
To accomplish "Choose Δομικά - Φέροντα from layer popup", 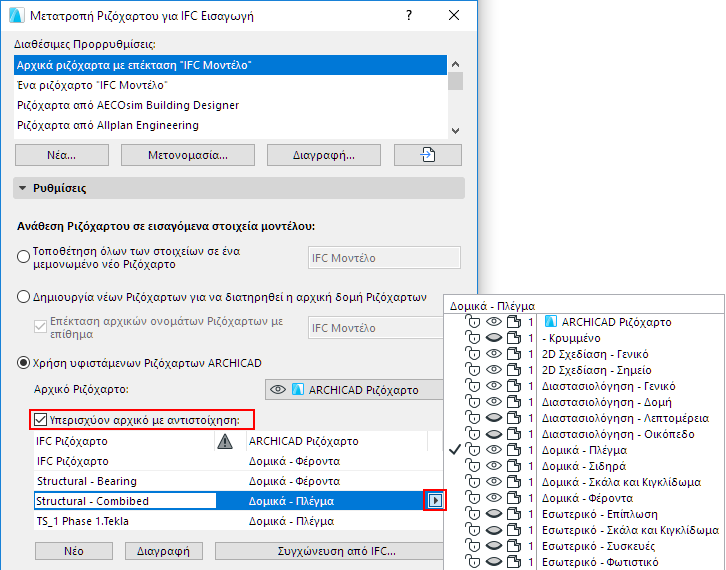I will pos(587,498).
